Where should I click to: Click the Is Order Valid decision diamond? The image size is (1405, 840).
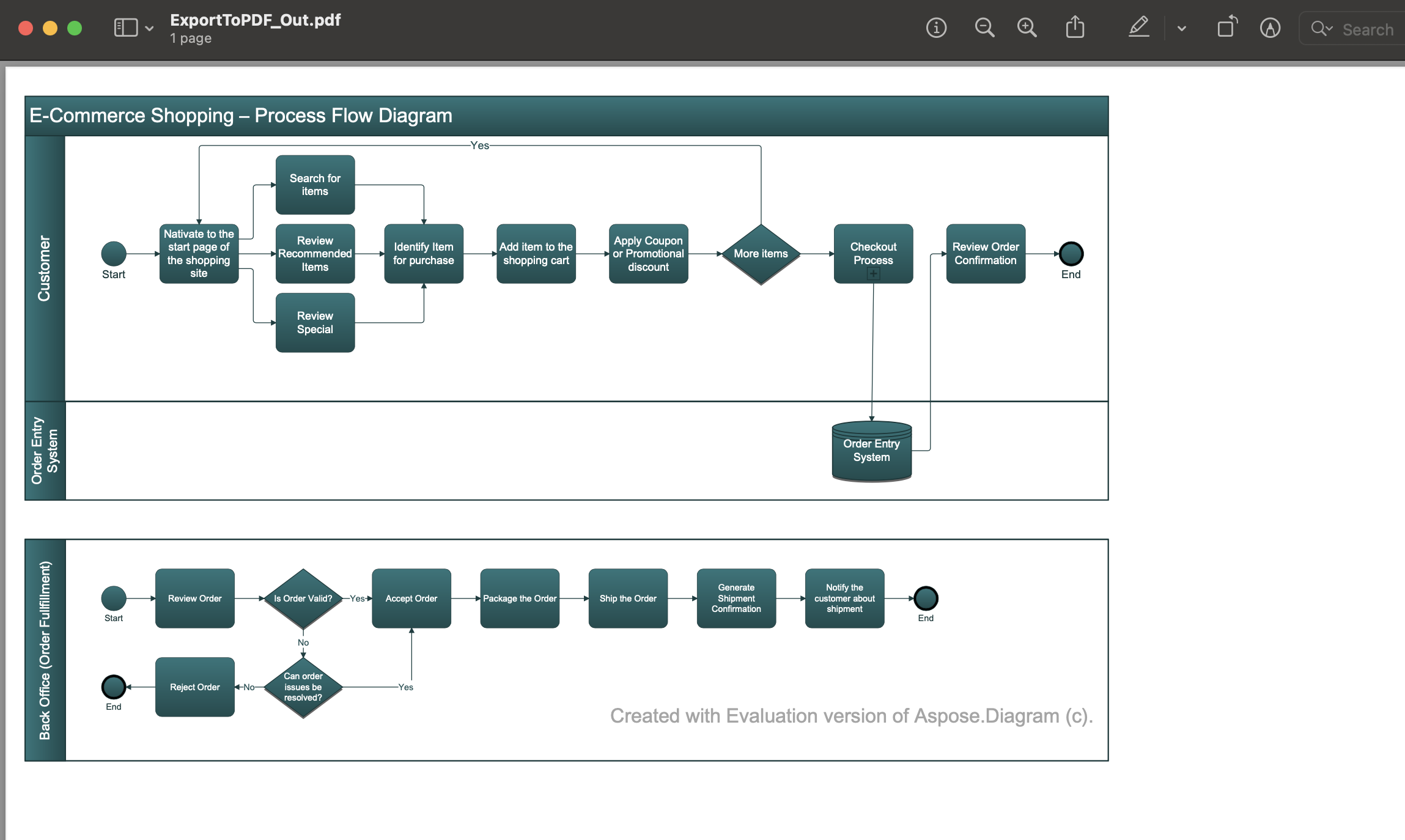point(303,599)
